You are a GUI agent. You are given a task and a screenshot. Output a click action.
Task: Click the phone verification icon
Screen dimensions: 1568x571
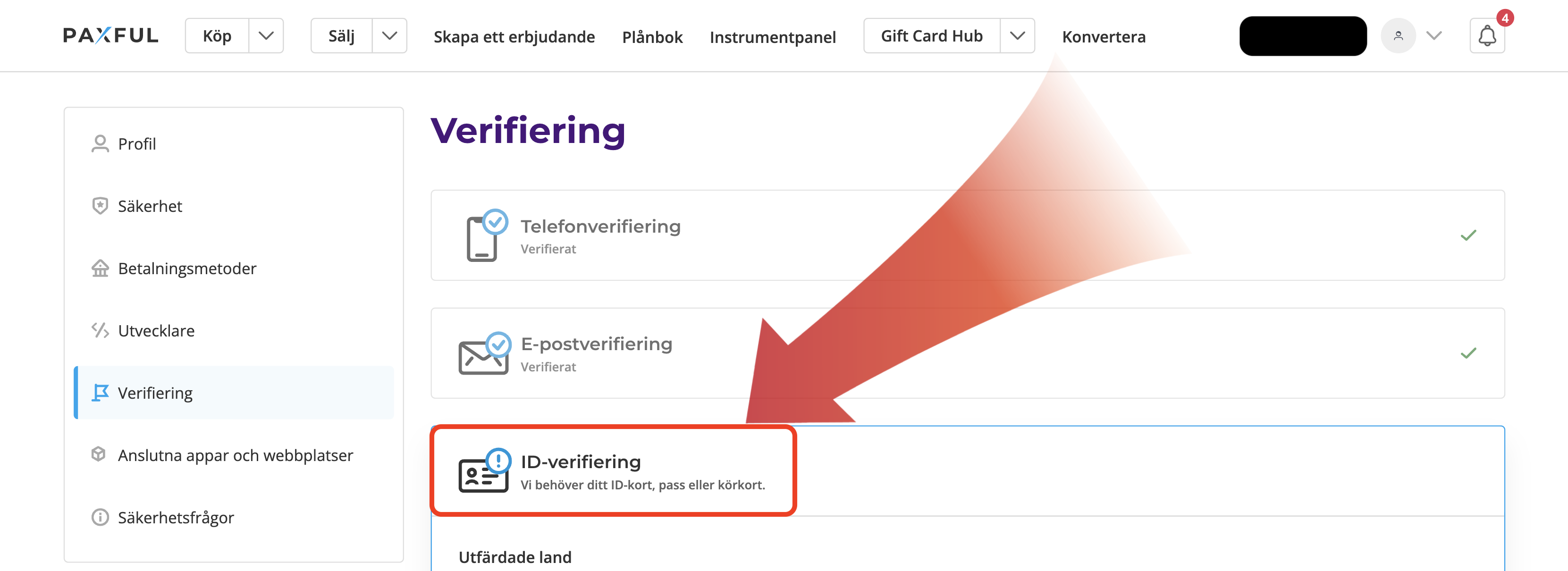(x=485, y=236)
